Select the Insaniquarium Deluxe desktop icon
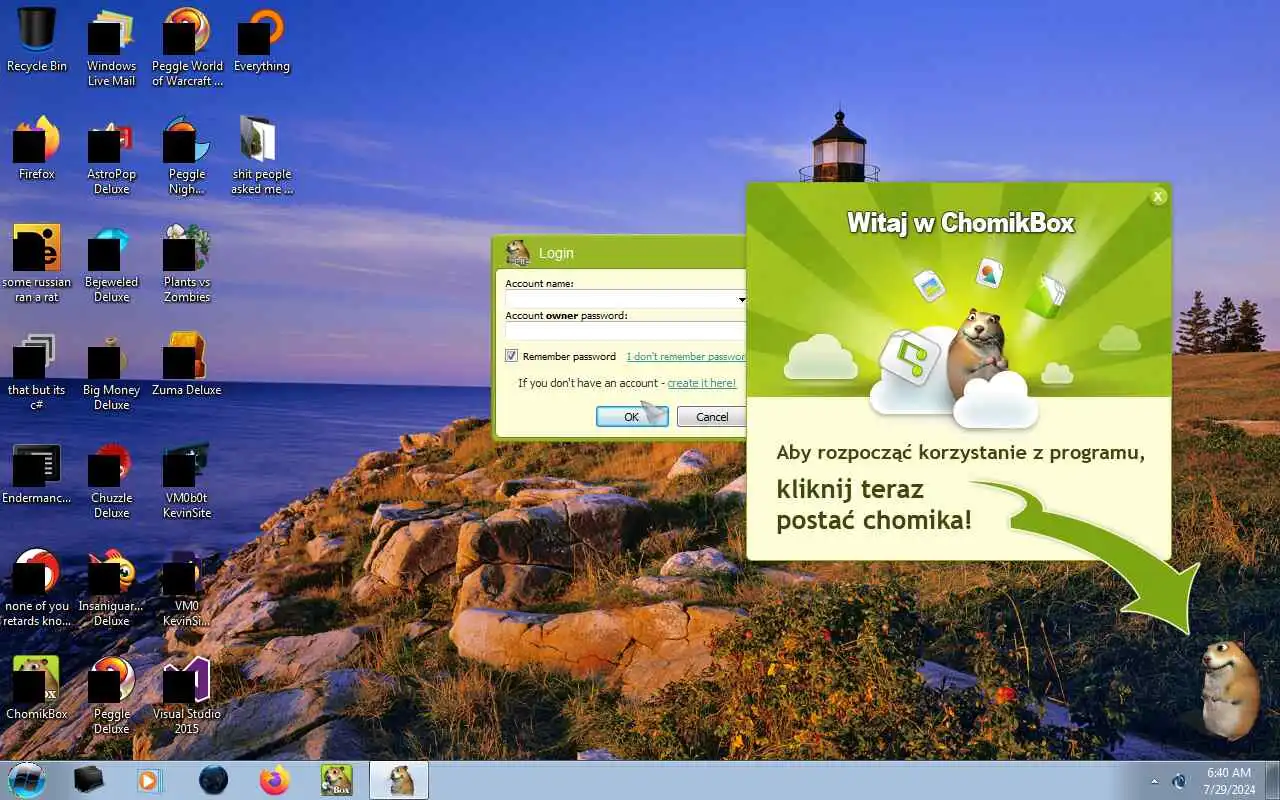 point(111,586)
